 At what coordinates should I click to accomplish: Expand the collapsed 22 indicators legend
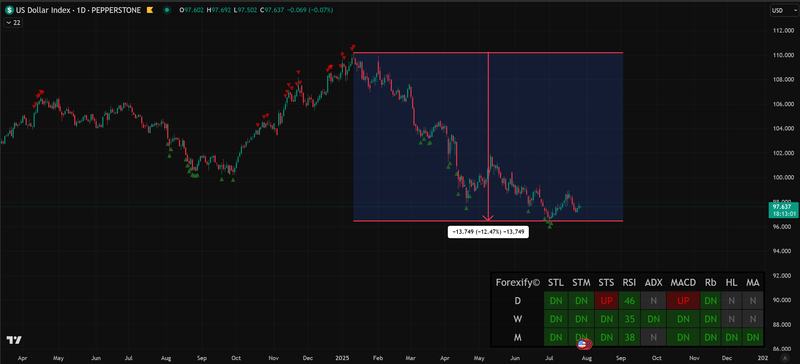click(13, 22)
